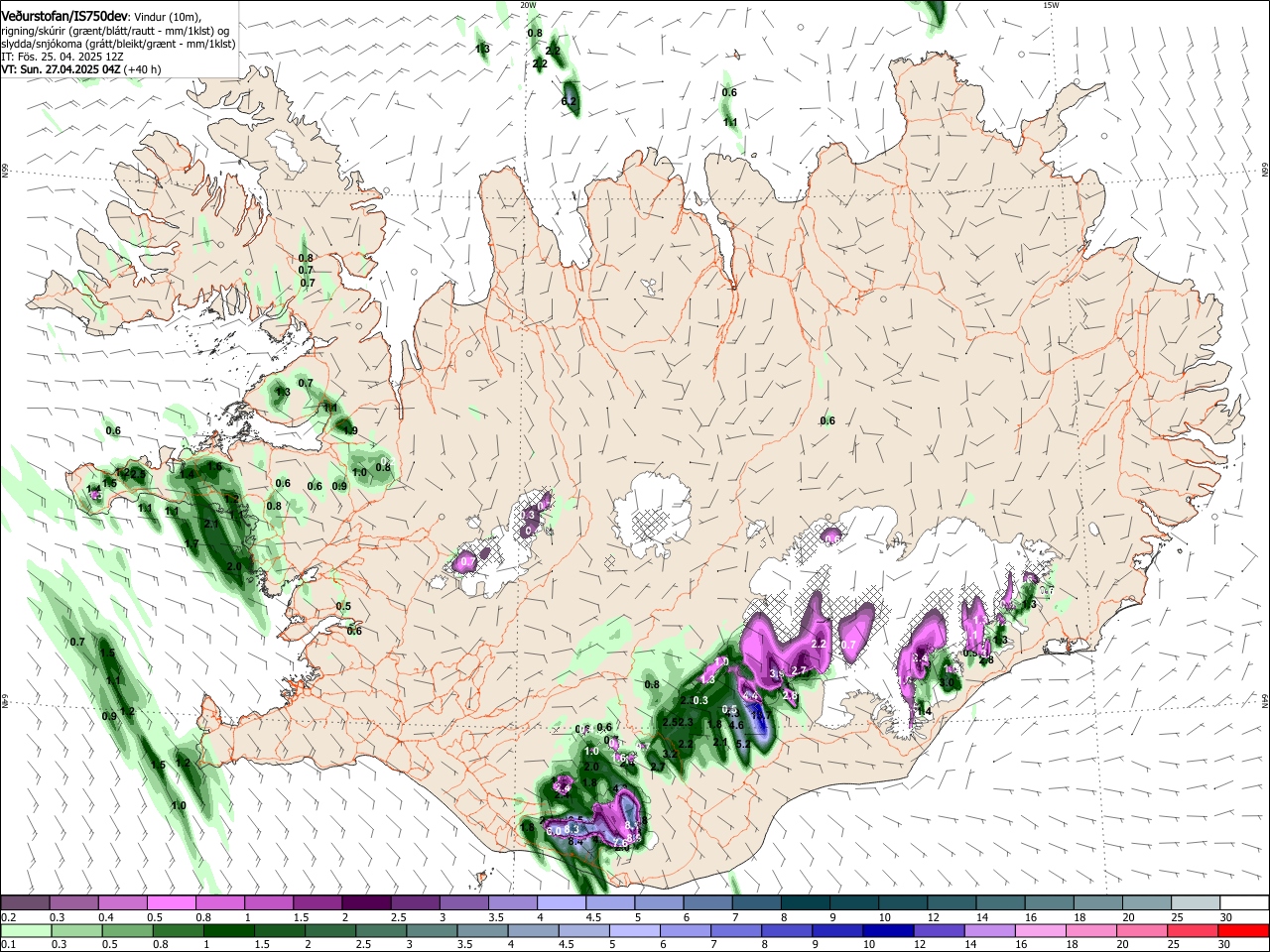Pick lower scale green swatch between 0.5 and 0.8
Viewport: 1270px width, 952px height.
(x=126, y=930)
